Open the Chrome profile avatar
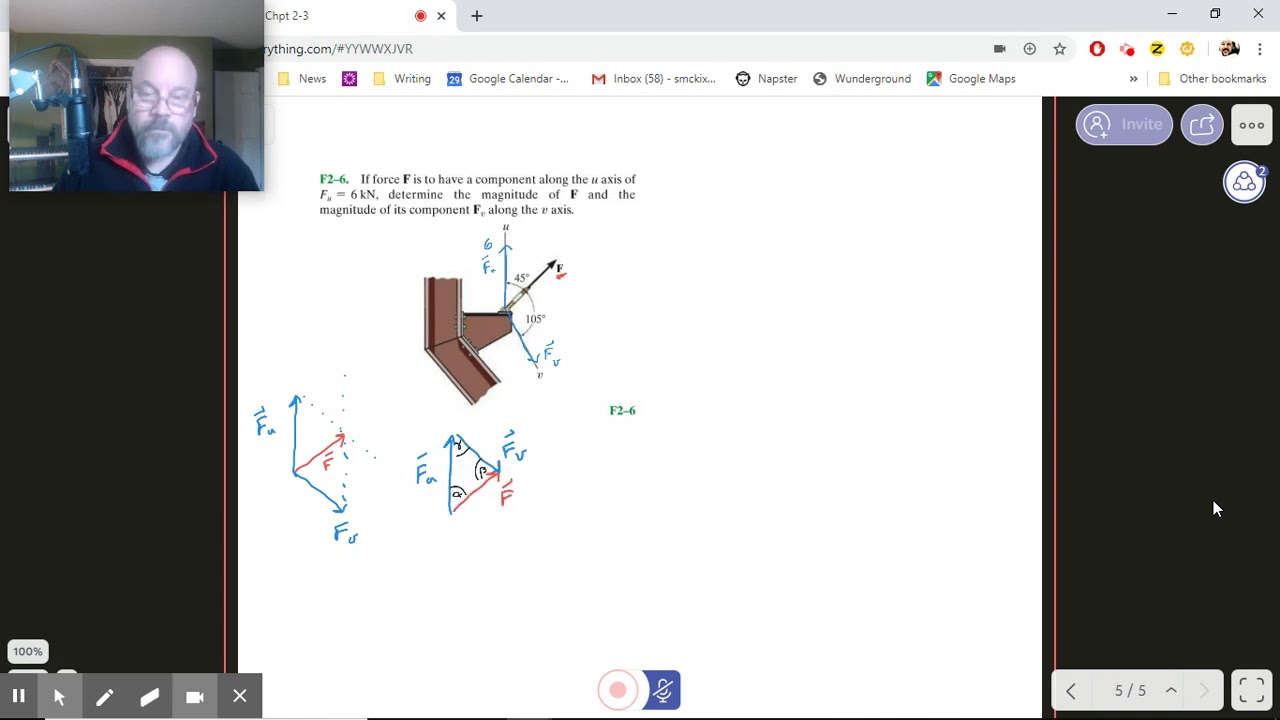Viewport: 1280px width, 720px height. click(x=1229, y=49)
